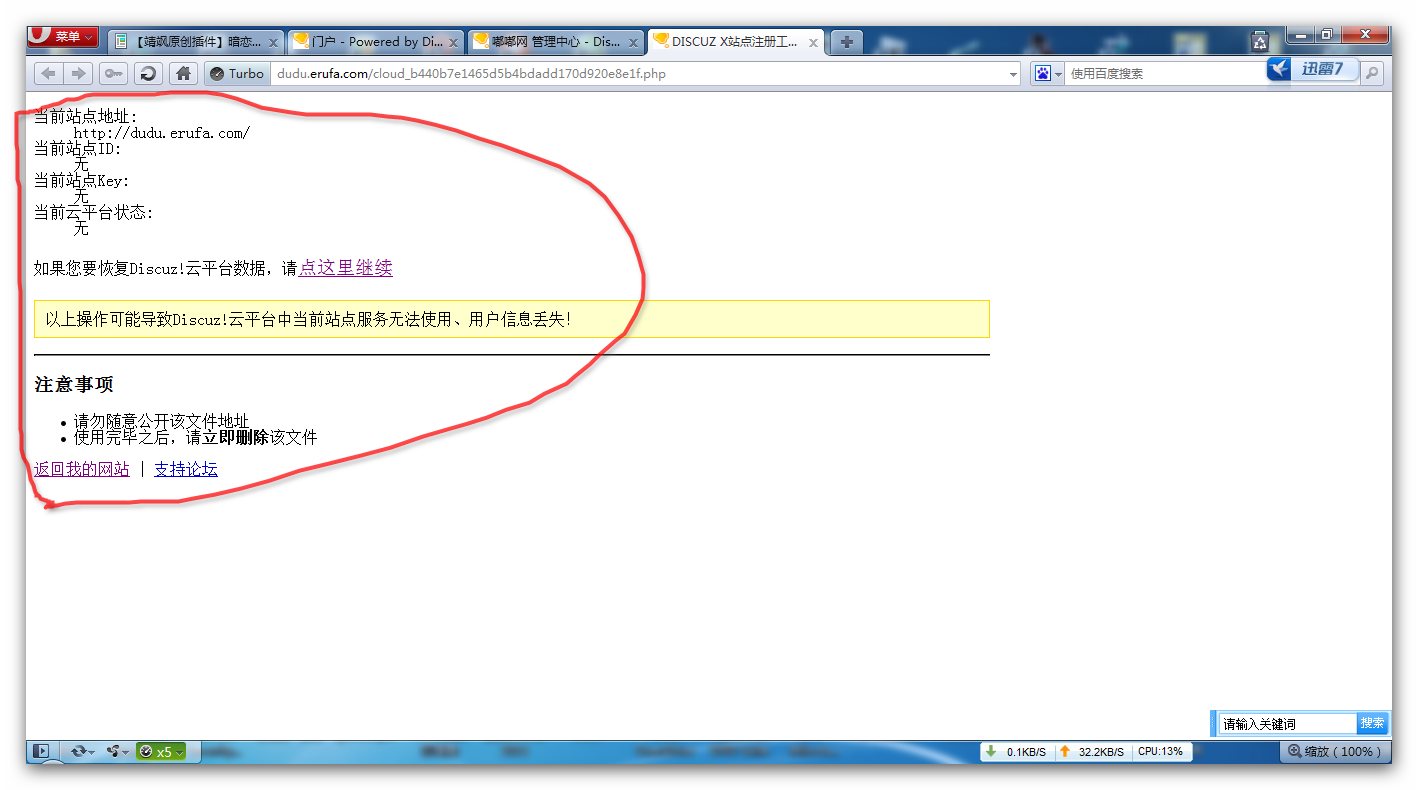The width and height of the screenshot is (1418, 790).
Task: Expand the address bar history dropdown arrow
Action: [x=1013, y=74]
